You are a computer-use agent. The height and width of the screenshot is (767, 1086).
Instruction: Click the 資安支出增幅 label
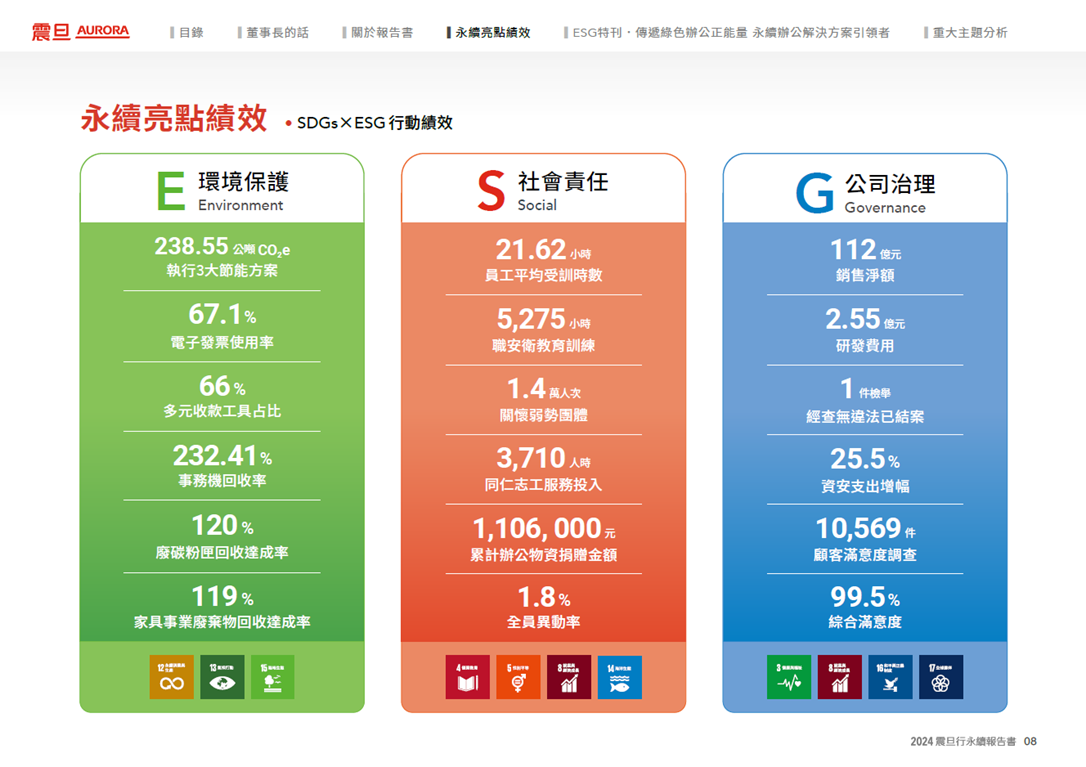[865, 486]
